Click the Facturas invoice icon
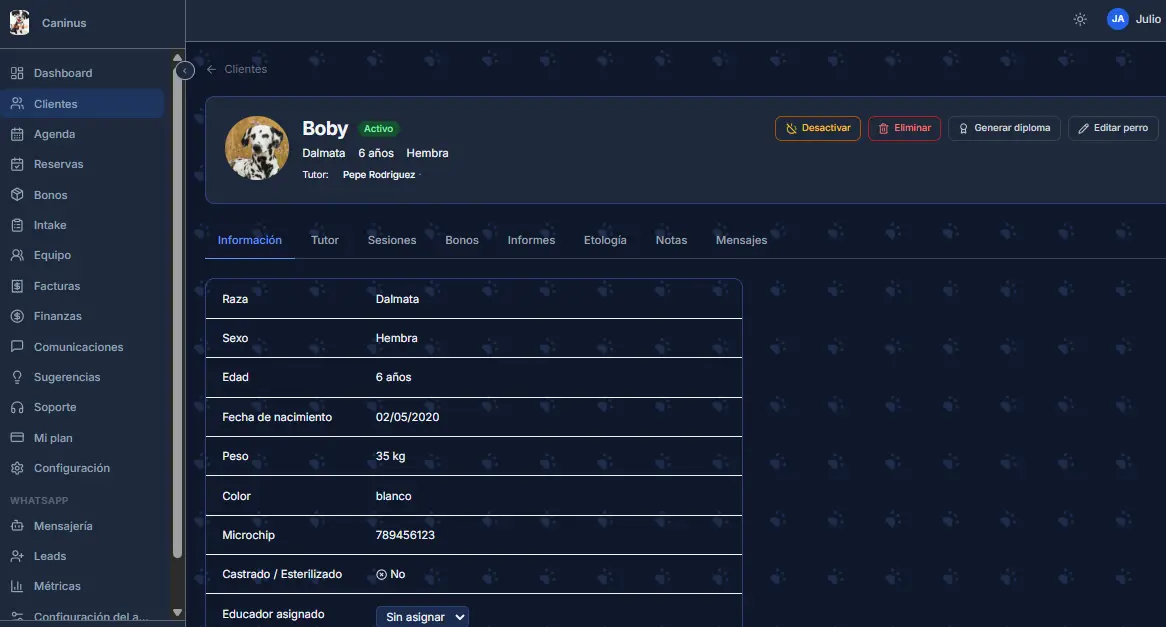This screenshot has height=627, width=1166. pyautogui.click(x=17, y=286)
